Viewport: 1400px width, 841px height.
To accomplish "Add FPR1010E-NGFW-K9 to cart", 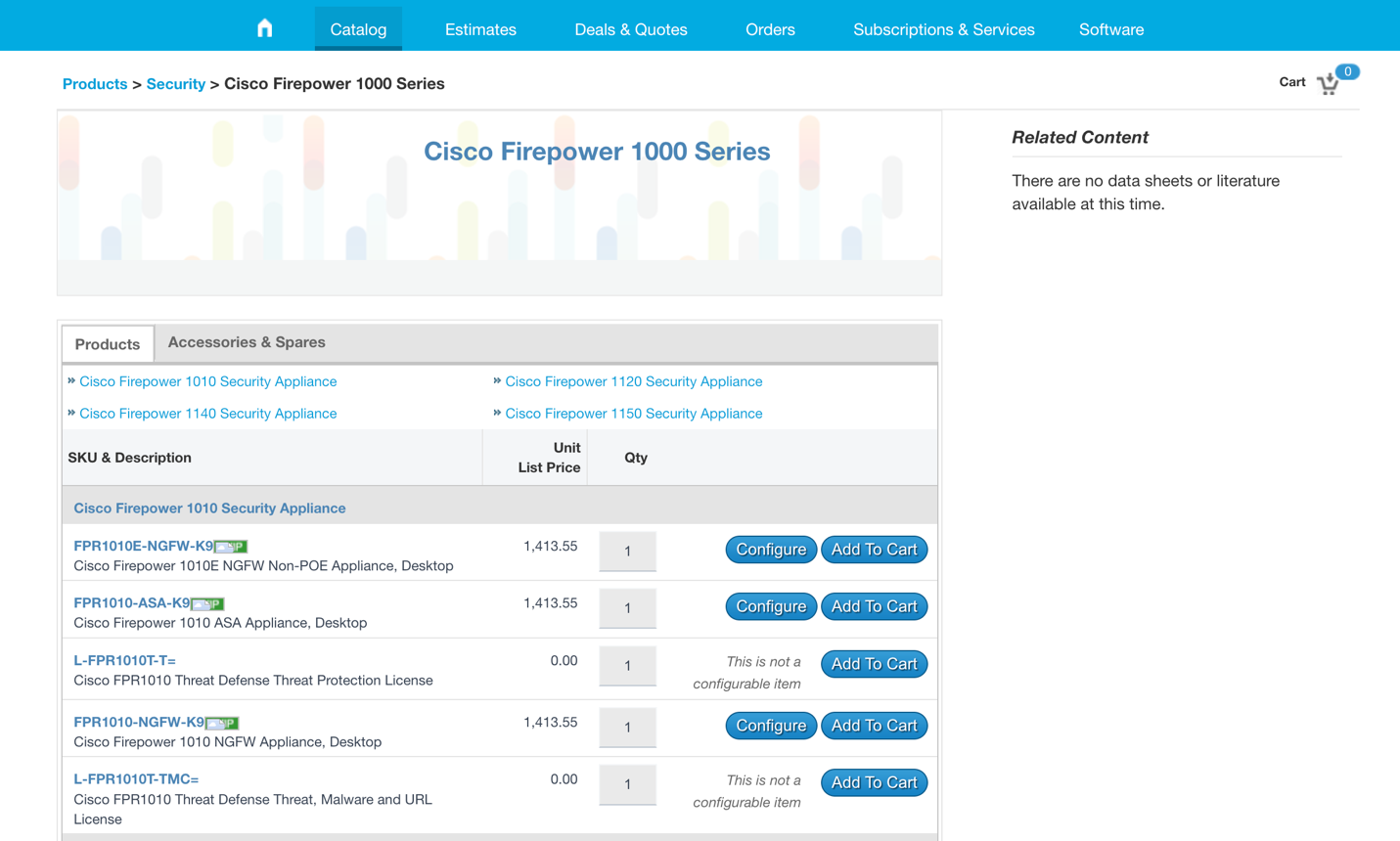I will point(874,550).
